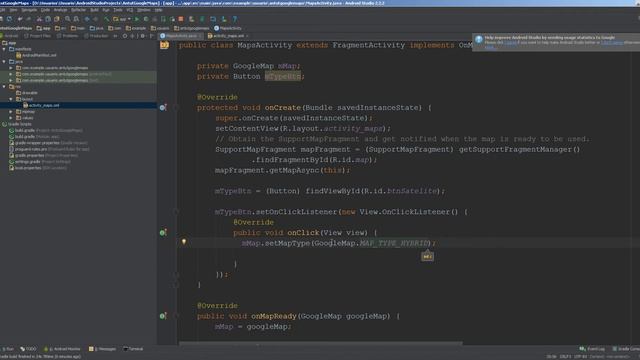The width and height of the screenshot is (640, 360).
Task: Click the Copy toolbar icon
Action: click(x=48, y=19)
